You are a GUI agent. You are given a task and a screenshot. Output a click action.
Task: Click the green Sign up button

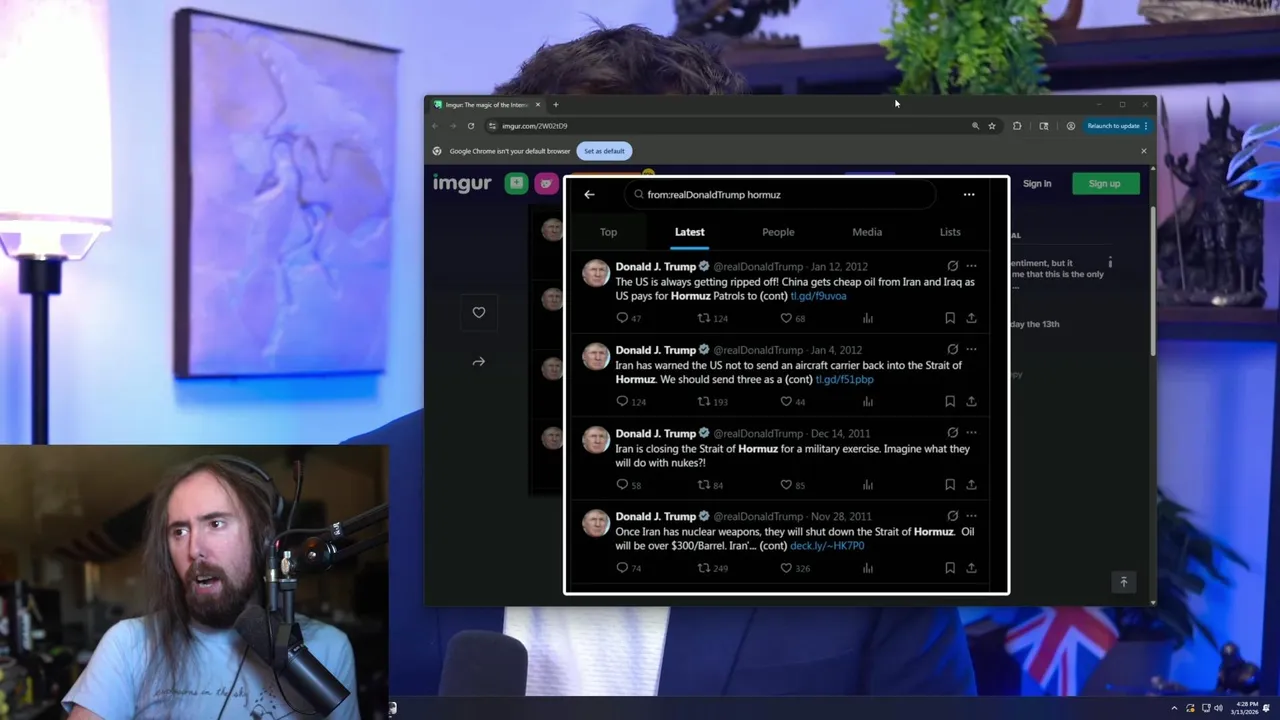pyautogui.click(x=1104, y=184)
